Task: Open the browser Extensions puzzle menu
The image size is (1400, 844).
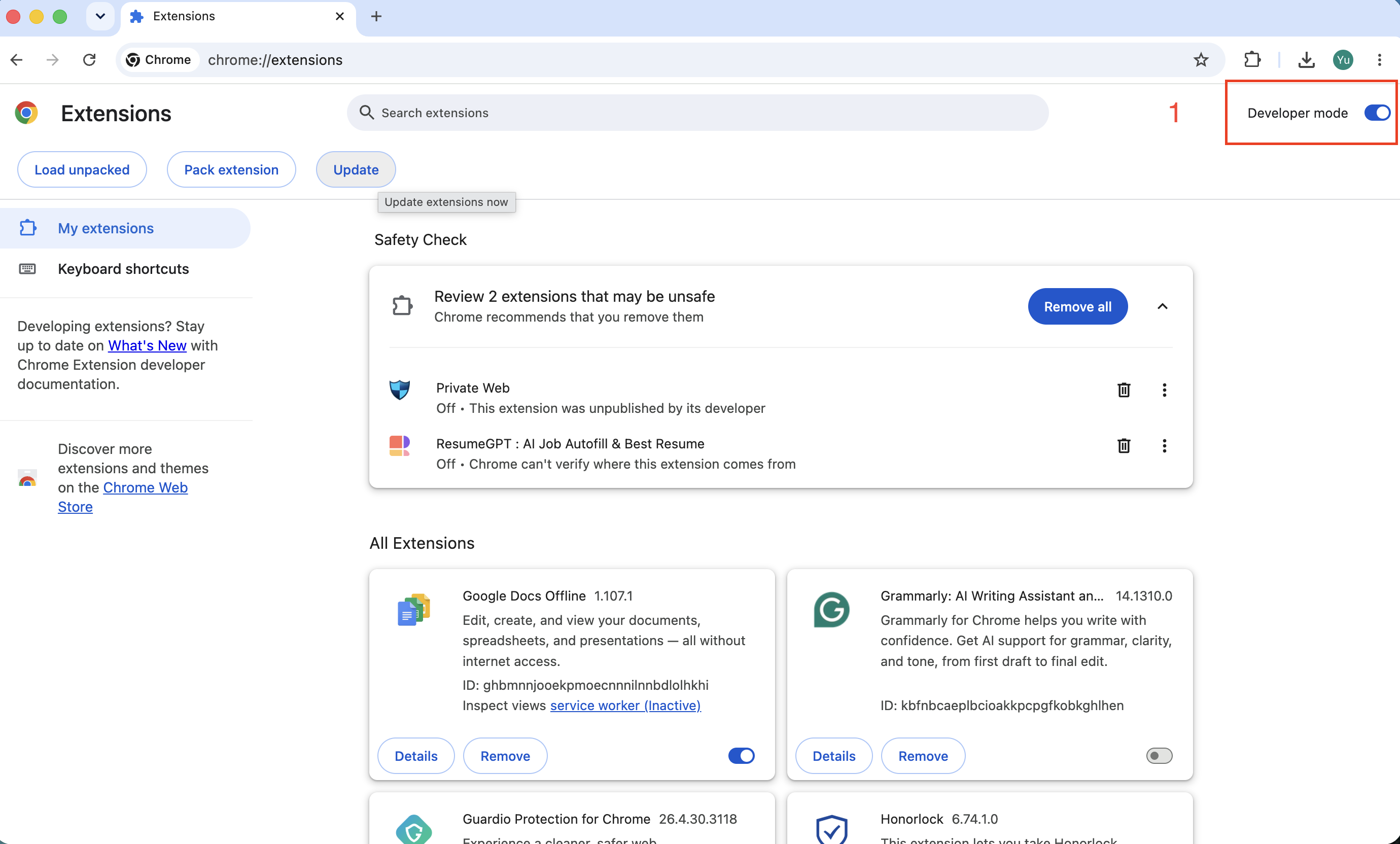Action: coord(1252,60)
